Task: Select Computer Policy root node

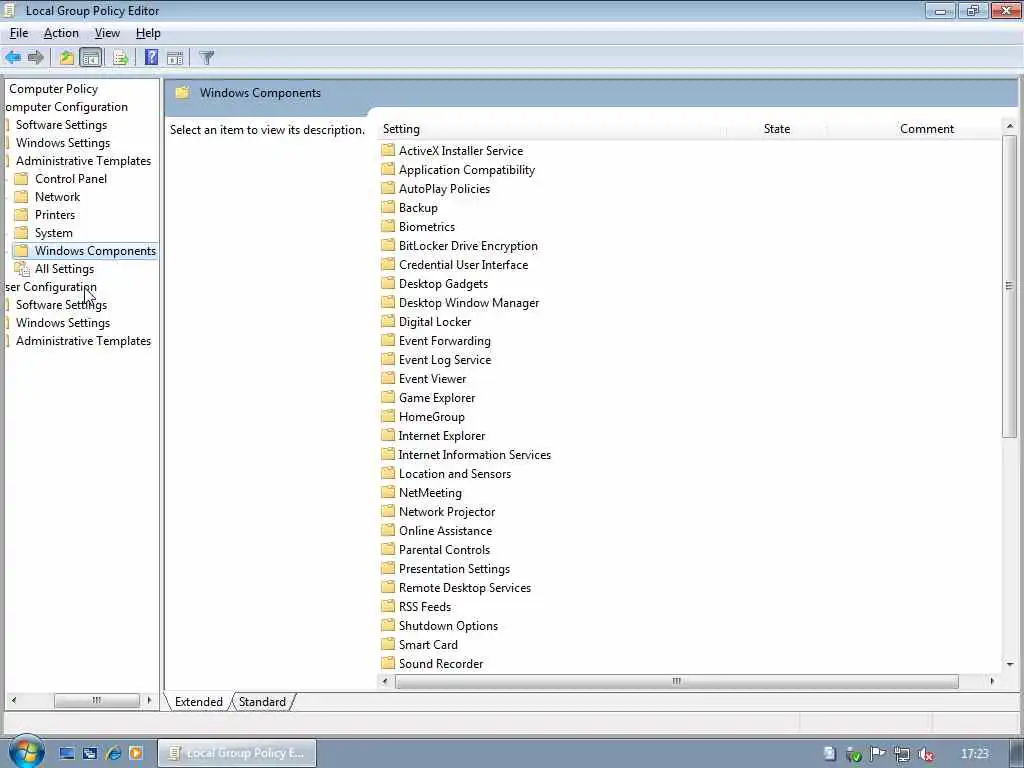Action: [54, 89]
